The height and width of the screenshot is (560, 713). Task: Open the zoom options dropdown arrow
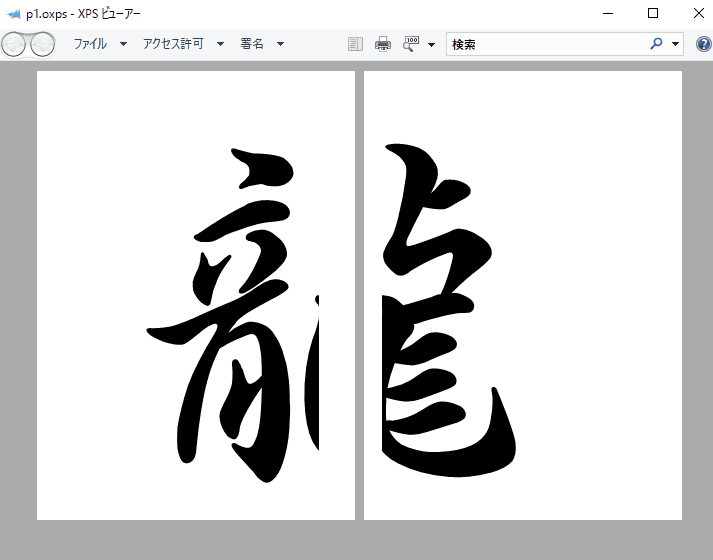(x=431, y=44)
